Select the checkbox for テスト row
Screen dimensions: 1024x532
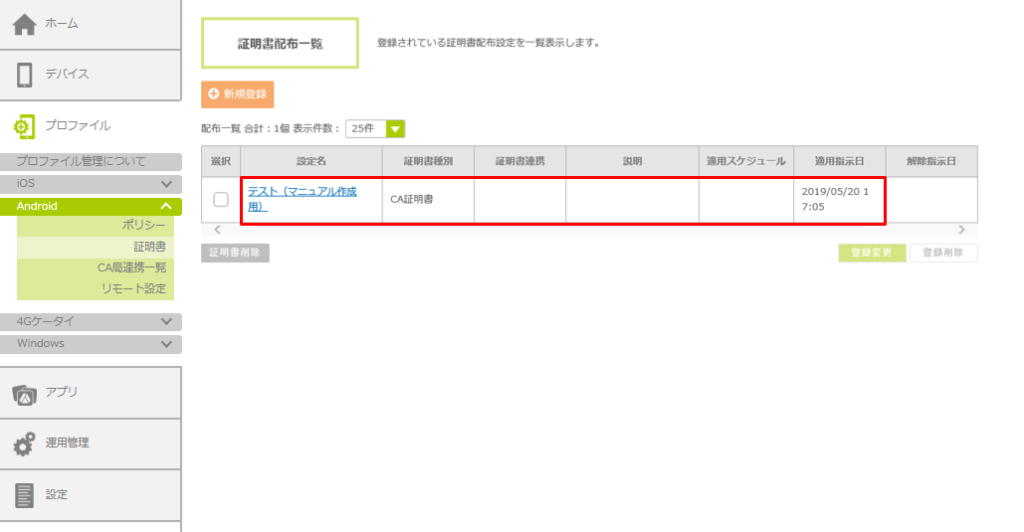point(221,200)
